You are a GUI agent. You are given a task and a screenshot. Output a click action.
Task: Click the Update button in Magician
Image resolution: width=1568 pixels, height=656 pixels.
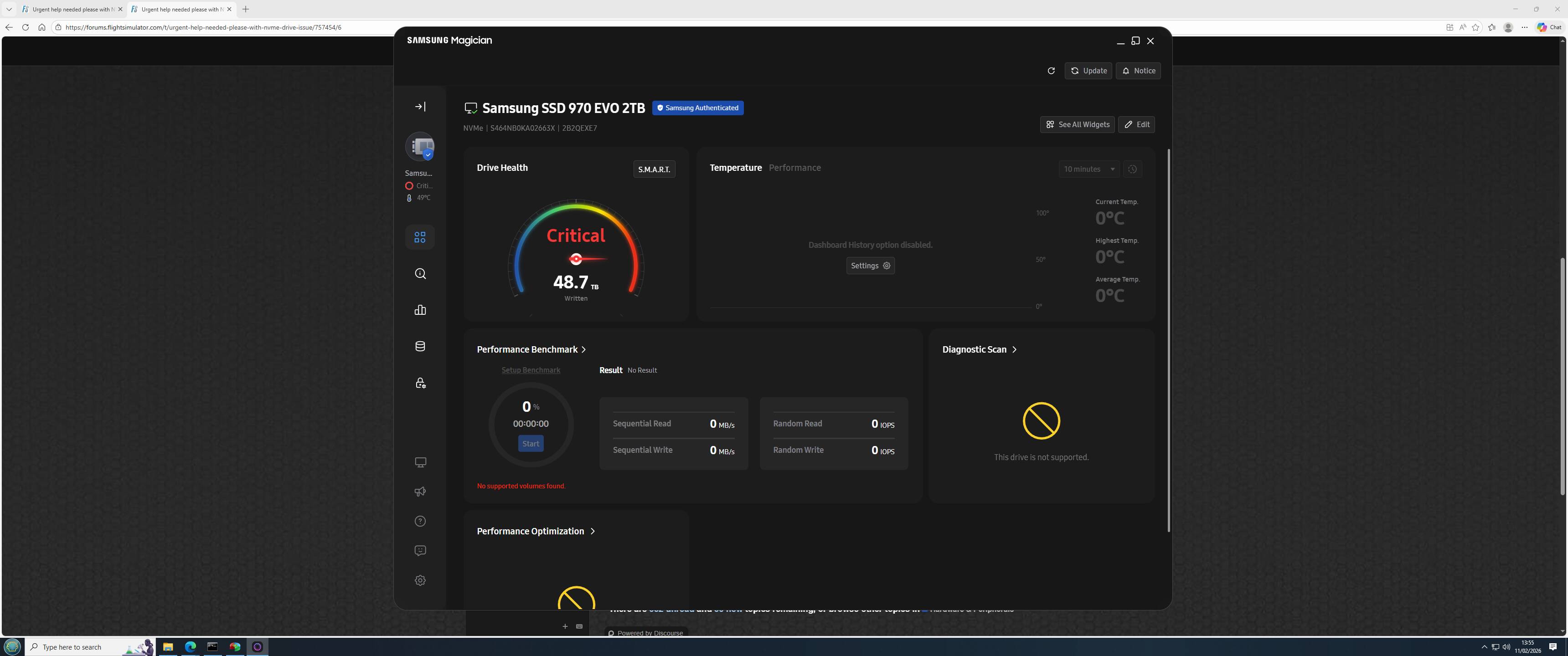tap(1088, 71)
